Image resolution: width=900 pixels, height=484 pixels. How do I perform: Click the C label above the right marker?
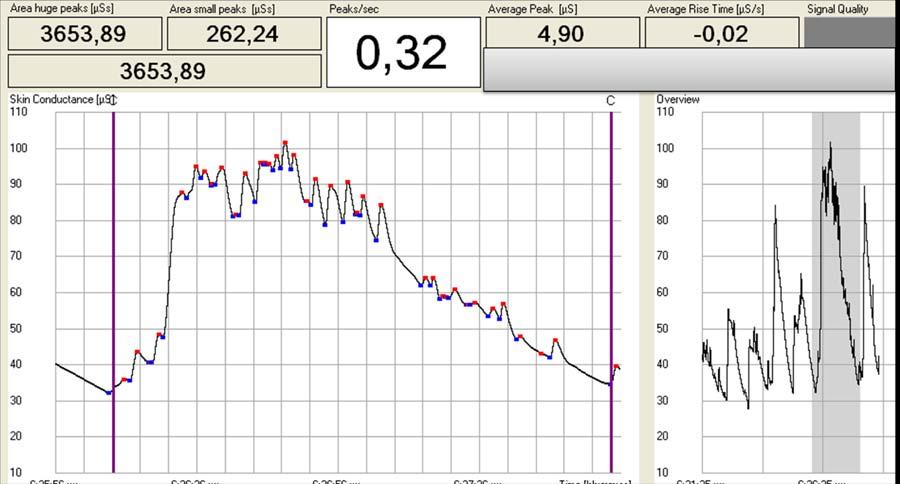point(610,101)
